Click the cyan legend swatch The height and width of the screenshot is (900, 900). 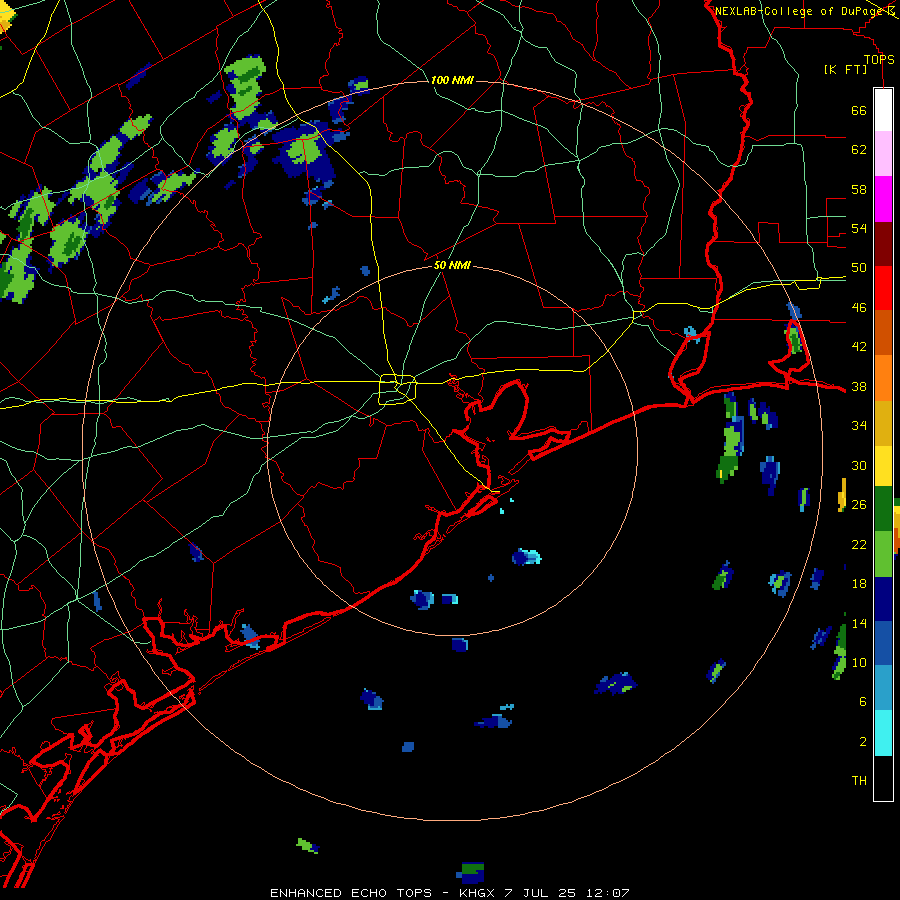click(883, 733)
